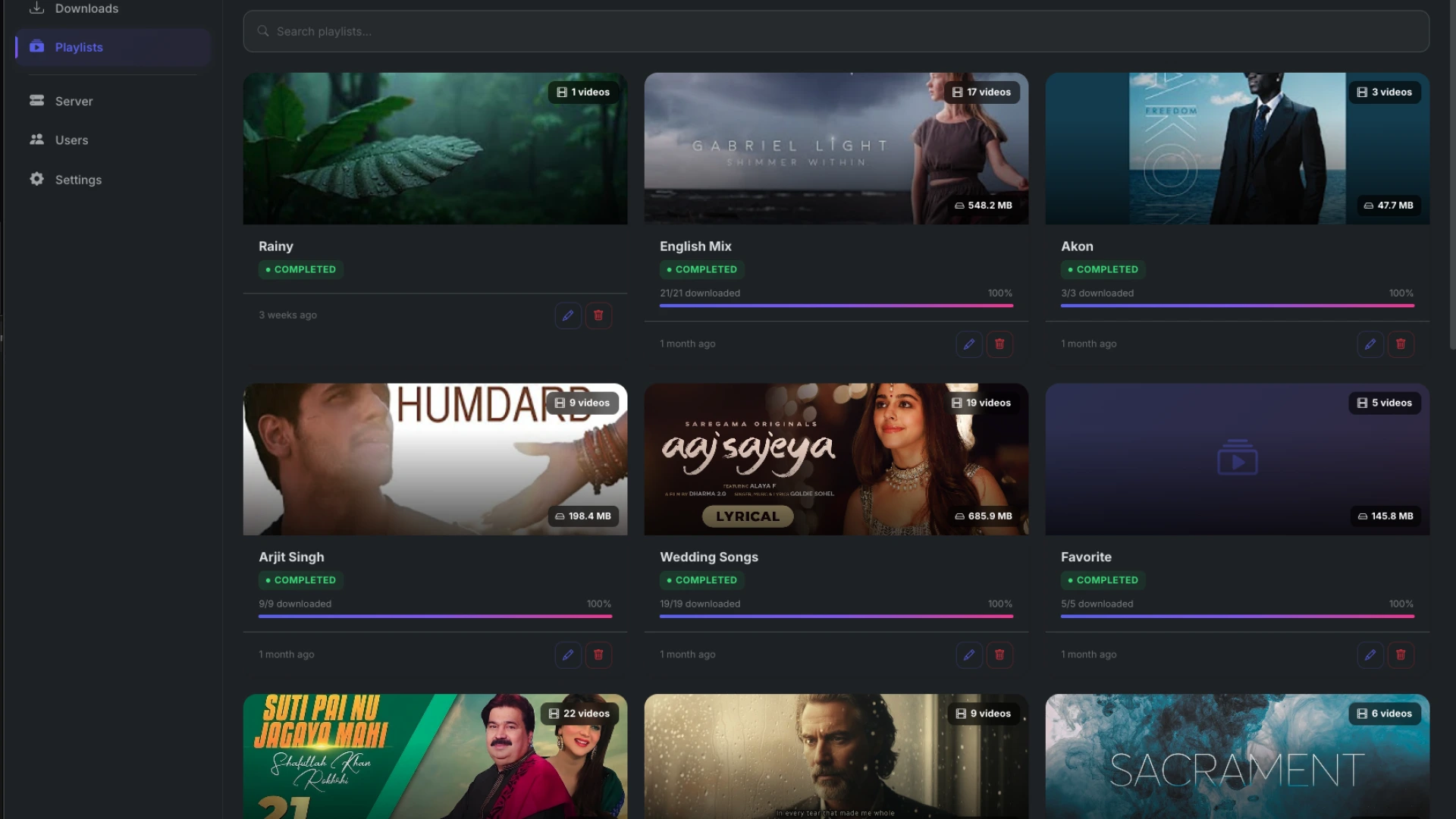Open the Akon playlist thumbnail

[1237, 149]
